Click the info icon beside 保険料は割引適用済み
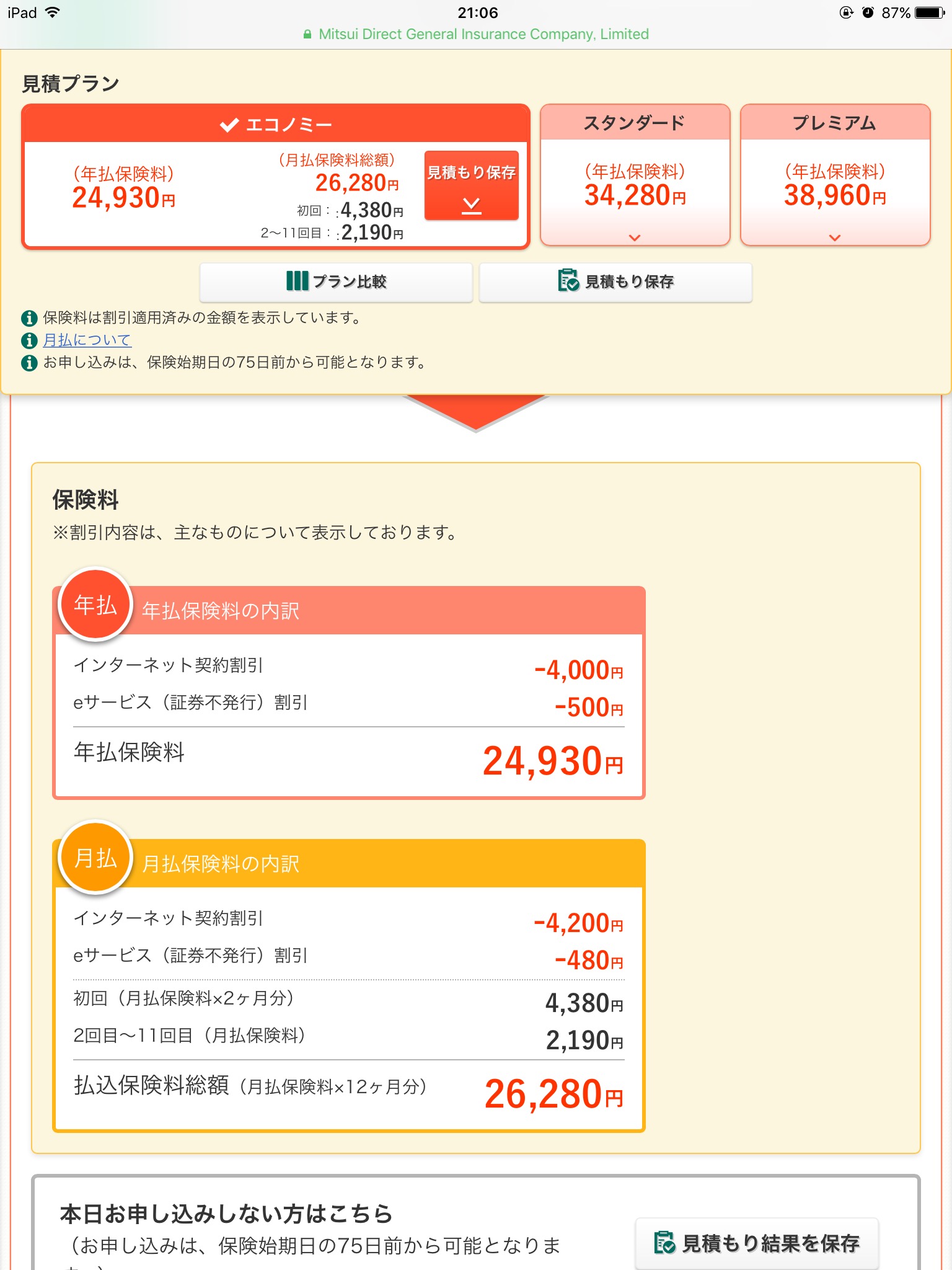This screenshot has width=952, height=1270. point(29,318)
